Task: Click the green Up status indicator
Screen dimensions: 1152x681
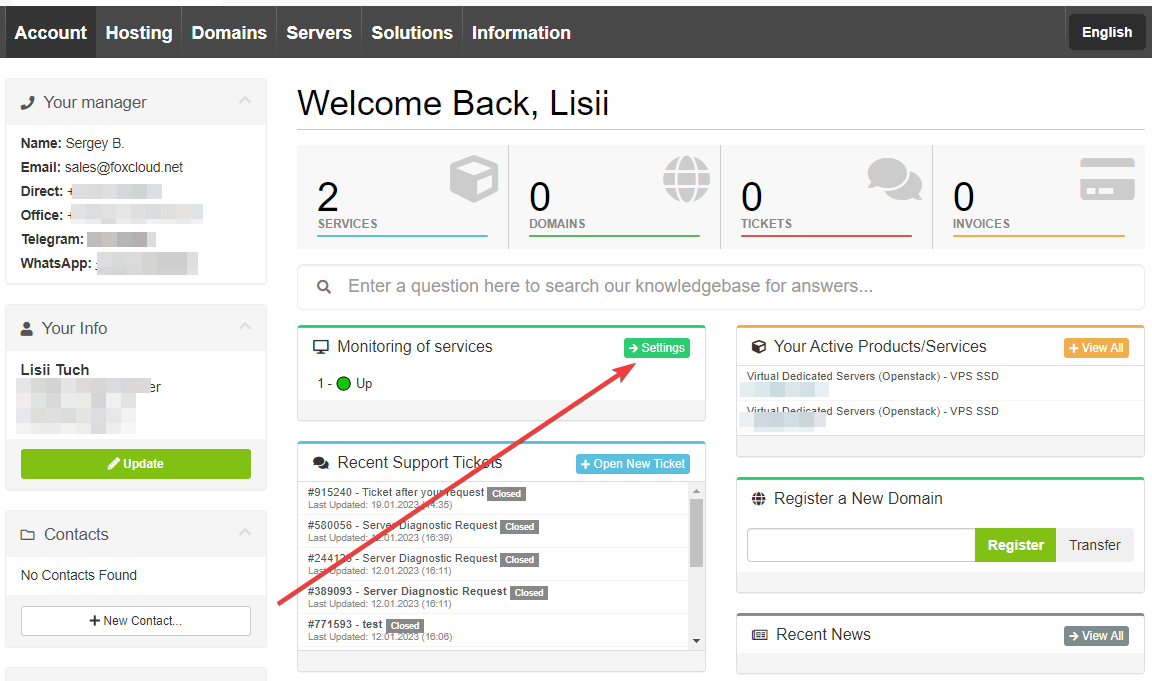Action: point(344,384)
